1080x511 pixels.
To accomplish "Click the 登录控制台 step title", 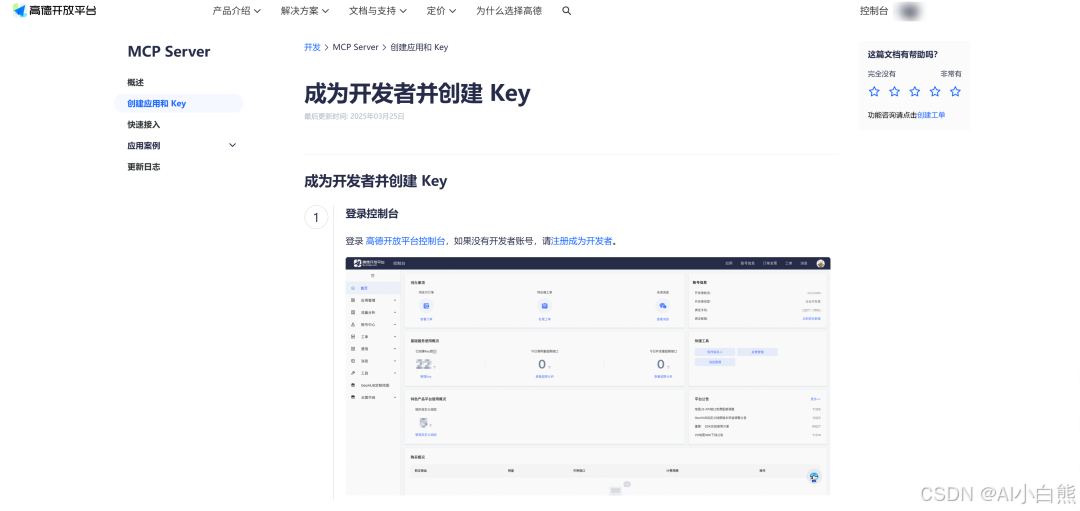I will (x=372, y=213).
